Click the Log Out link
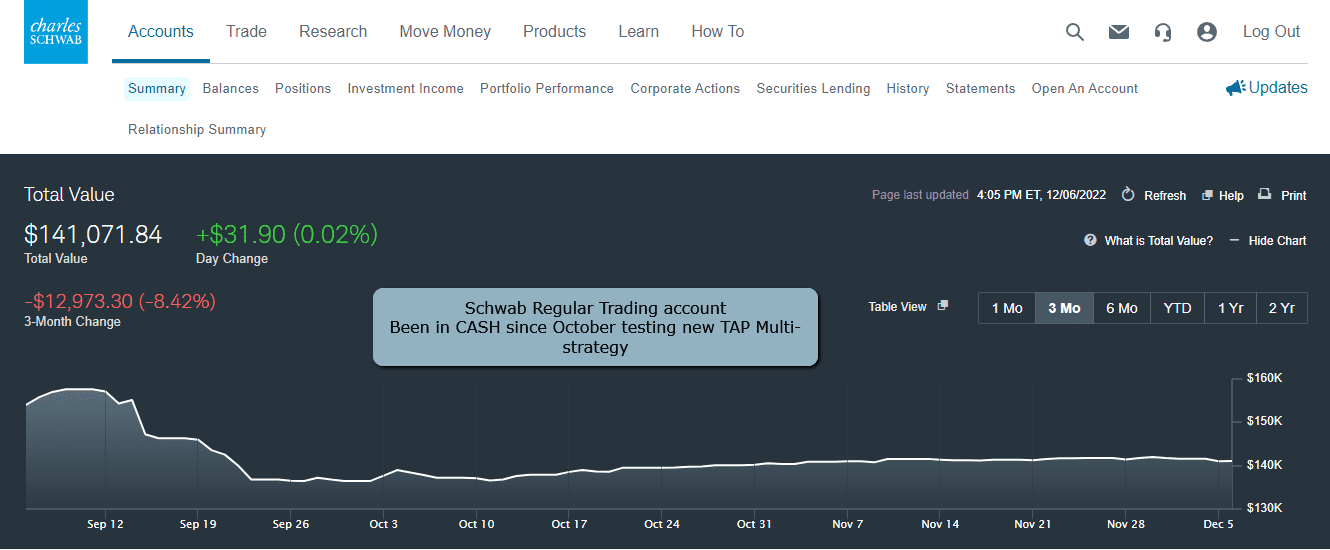1330x550 pixels. 1271,32
